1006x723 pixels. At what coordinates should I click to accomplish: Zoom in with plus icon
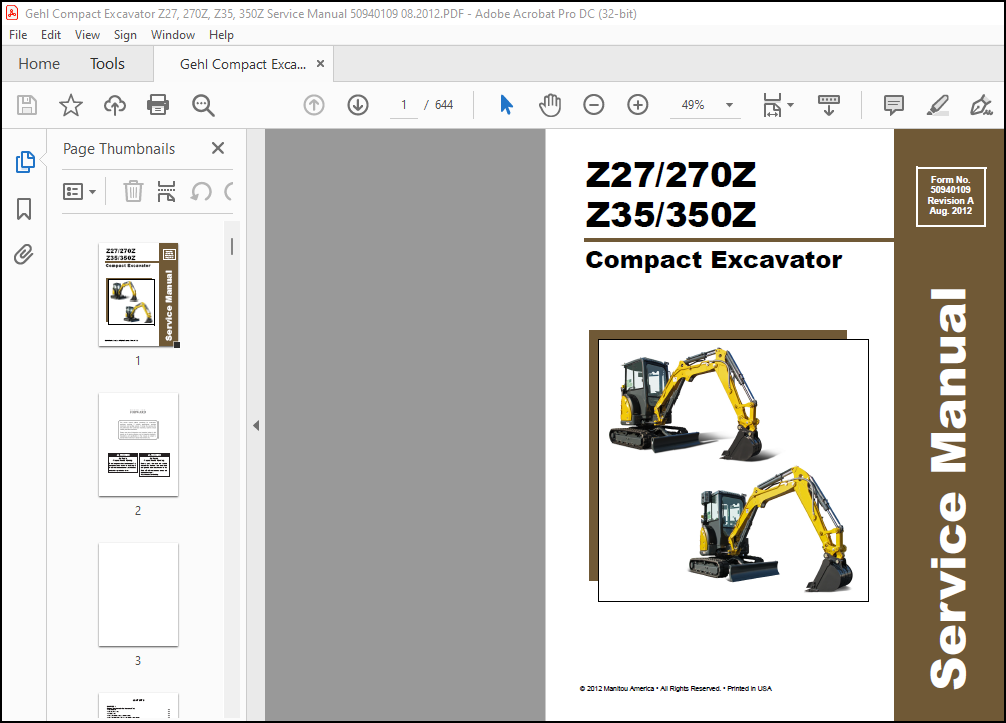point(638,105)
